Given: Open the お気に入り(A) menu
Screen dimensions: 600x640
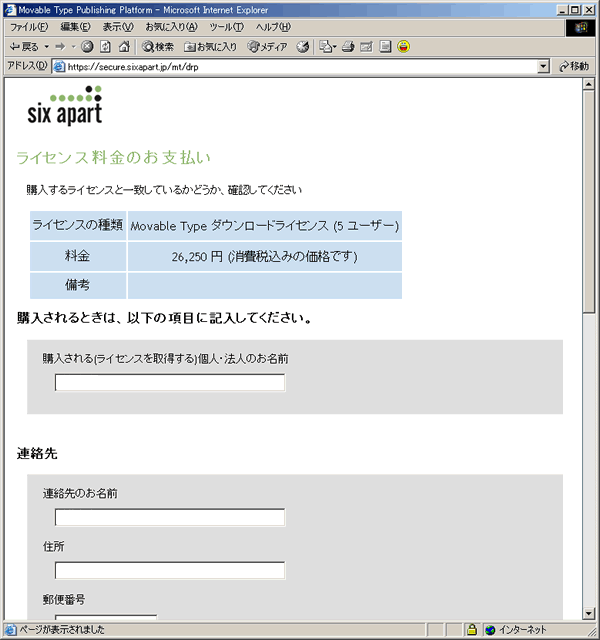Looking at the screenshot, I should (x=171, y=27).
